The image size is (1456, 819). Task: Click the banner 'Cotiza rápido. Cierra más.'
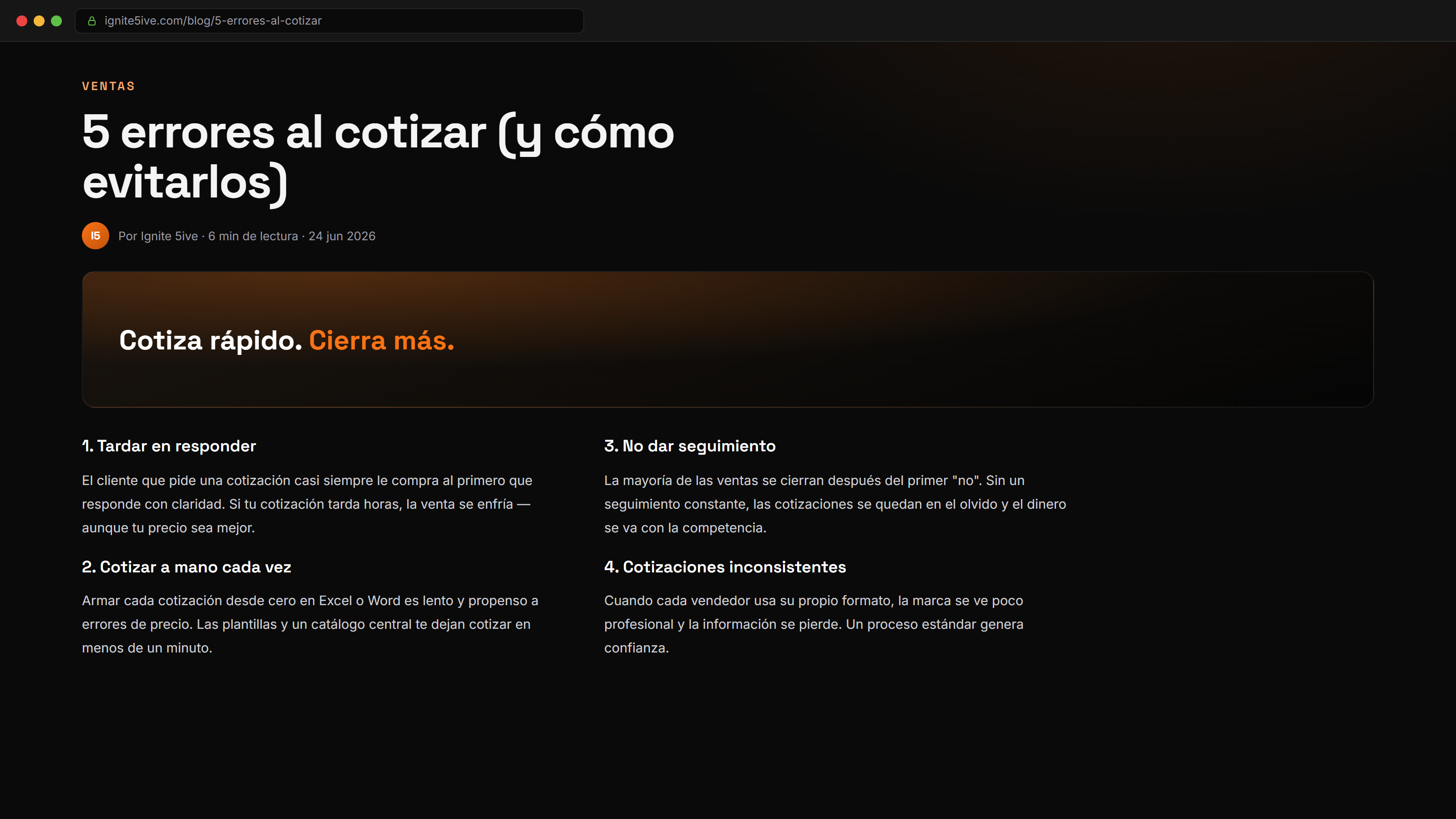[x=728, y=339]
